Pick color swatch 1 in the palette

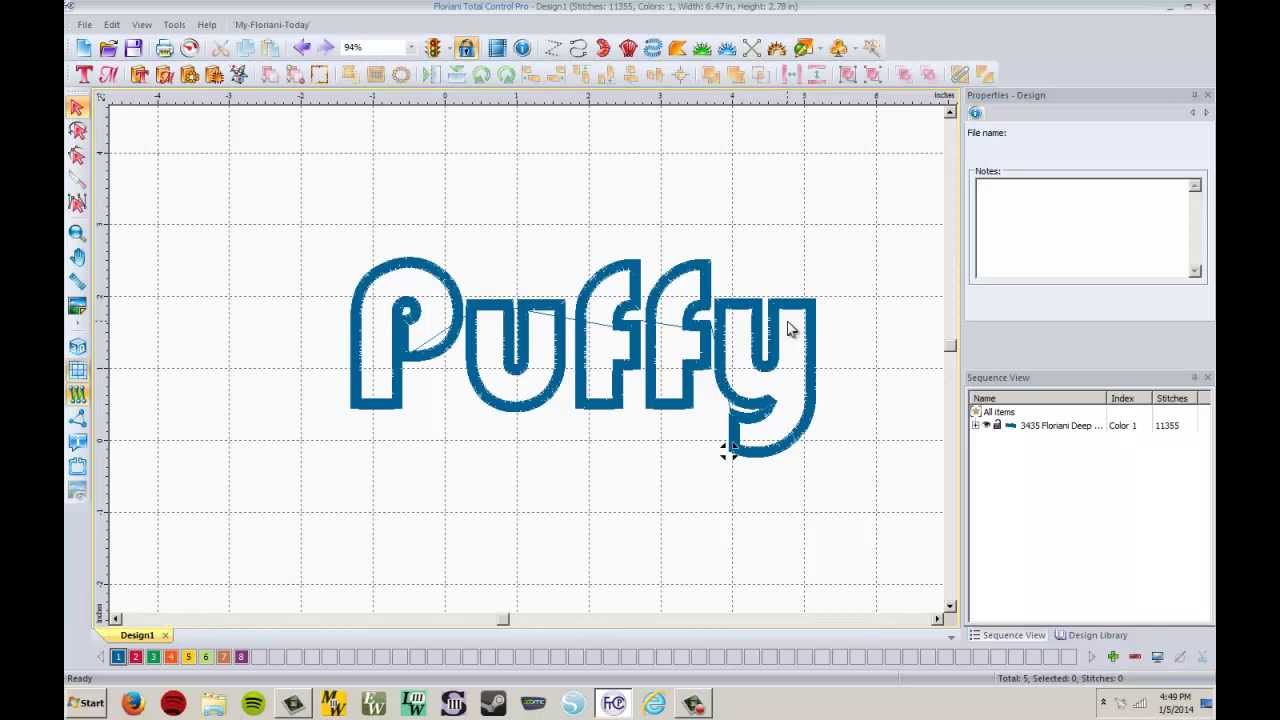click(118, 657)
